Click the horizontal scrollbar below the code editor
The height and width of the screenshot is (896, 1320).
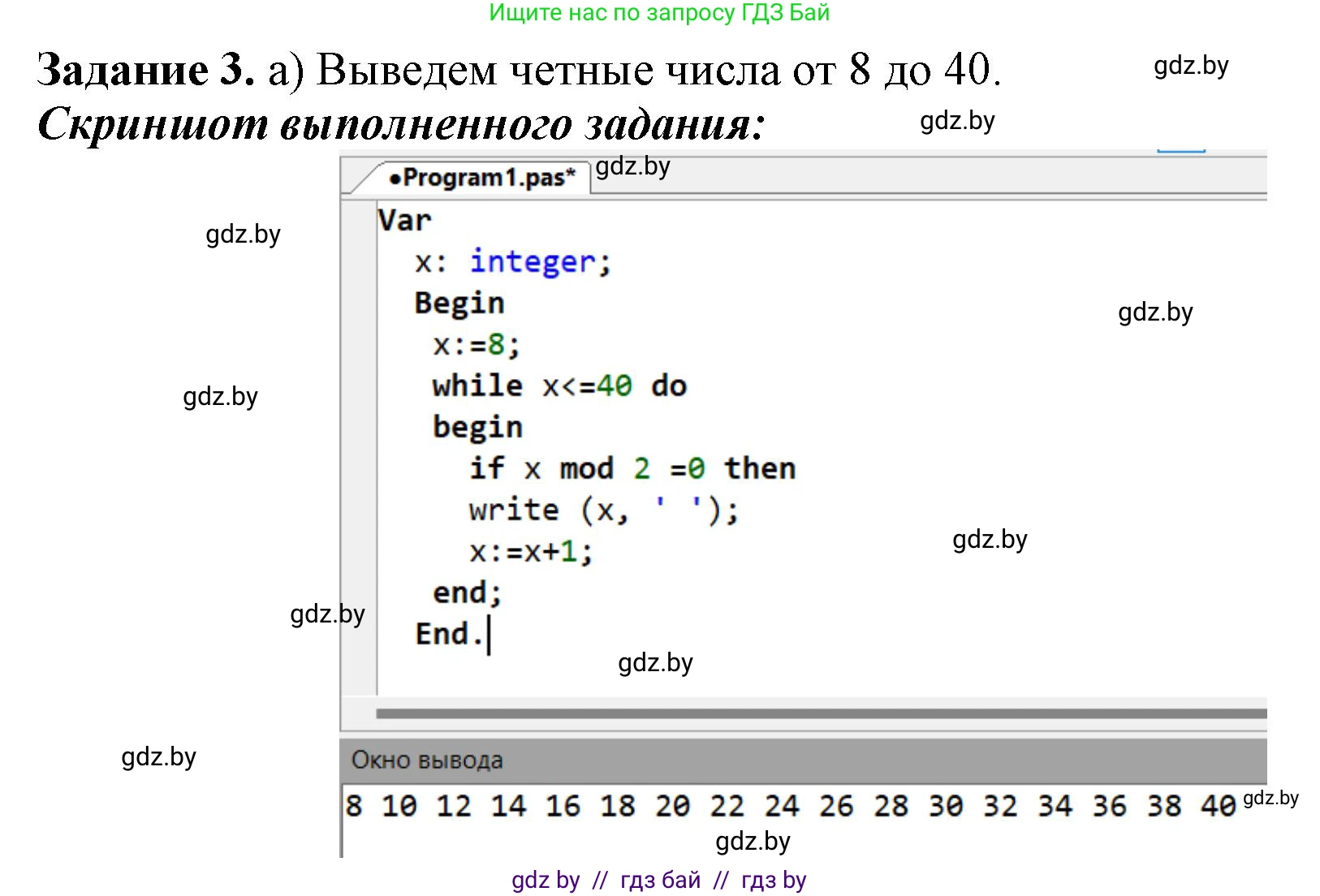pos(812,713)
